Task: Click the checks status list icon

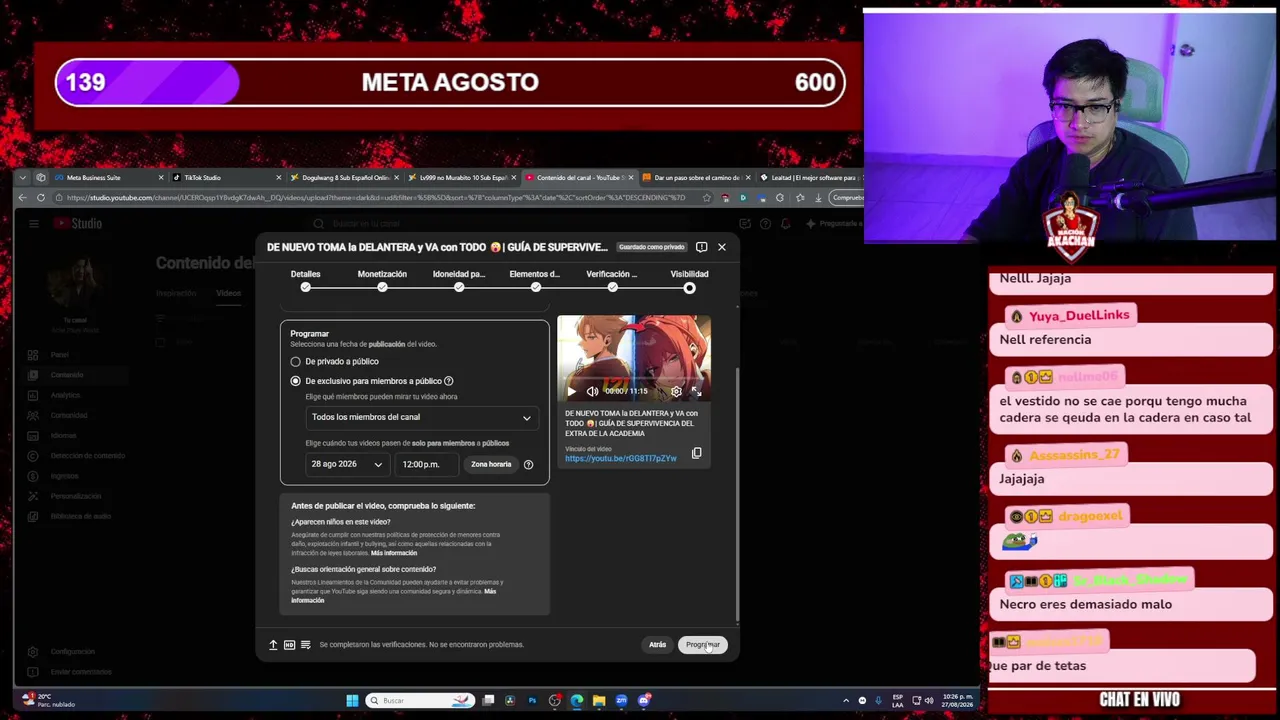Action: click(306, 645)
